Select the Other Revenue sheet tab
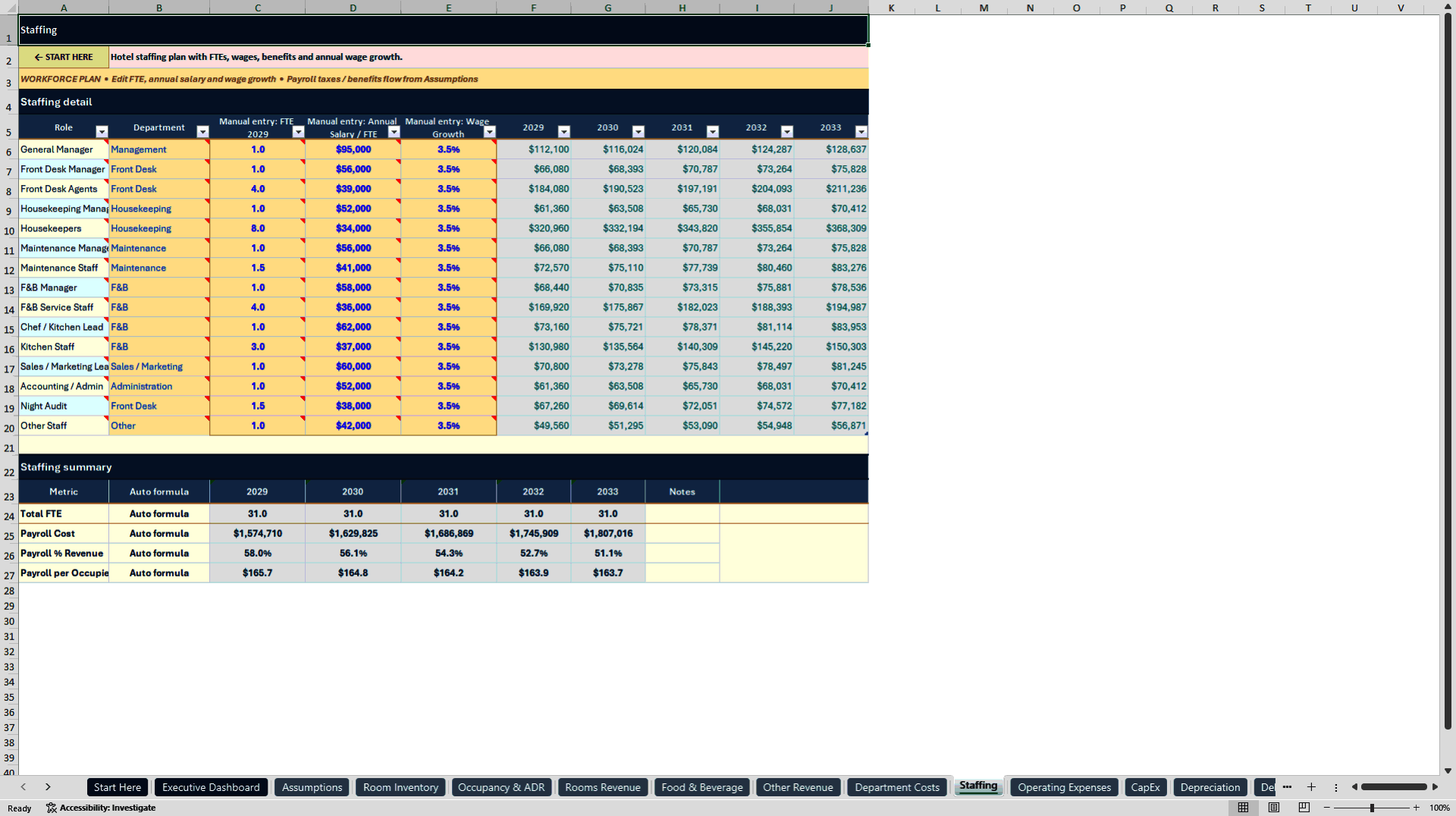The width and height of the screenshot is (1456, 816). [798, 787]
